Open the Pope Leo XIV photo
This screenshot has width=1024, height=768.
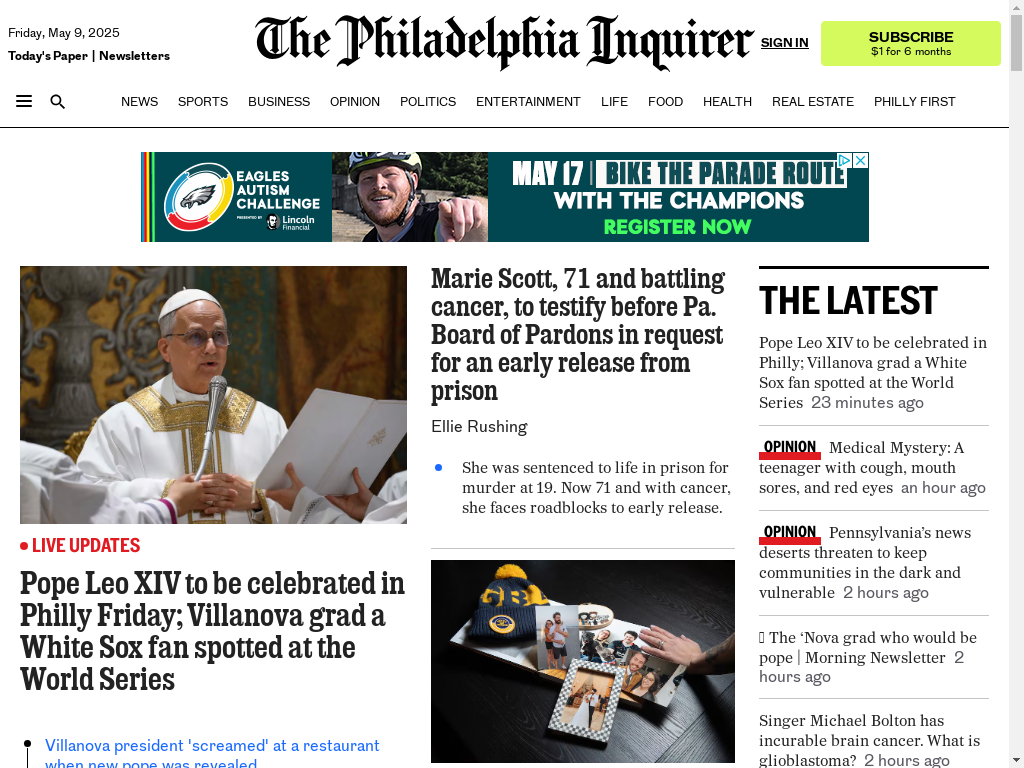[x=214, y=394]
